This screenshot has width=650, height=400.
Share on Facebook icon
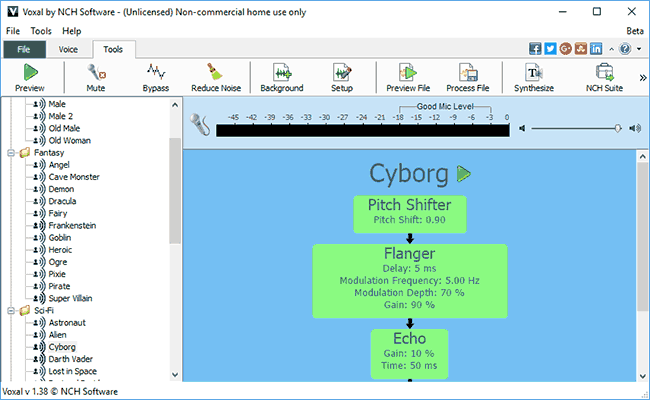535,48
